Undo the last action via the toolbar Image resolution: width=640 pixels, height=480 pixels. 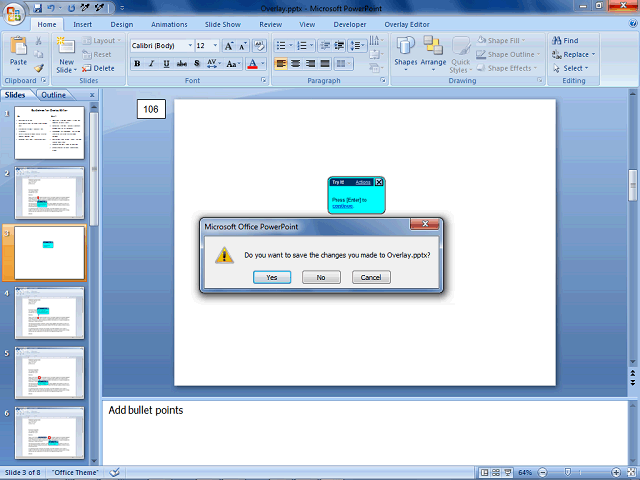[x=51, y=8]
